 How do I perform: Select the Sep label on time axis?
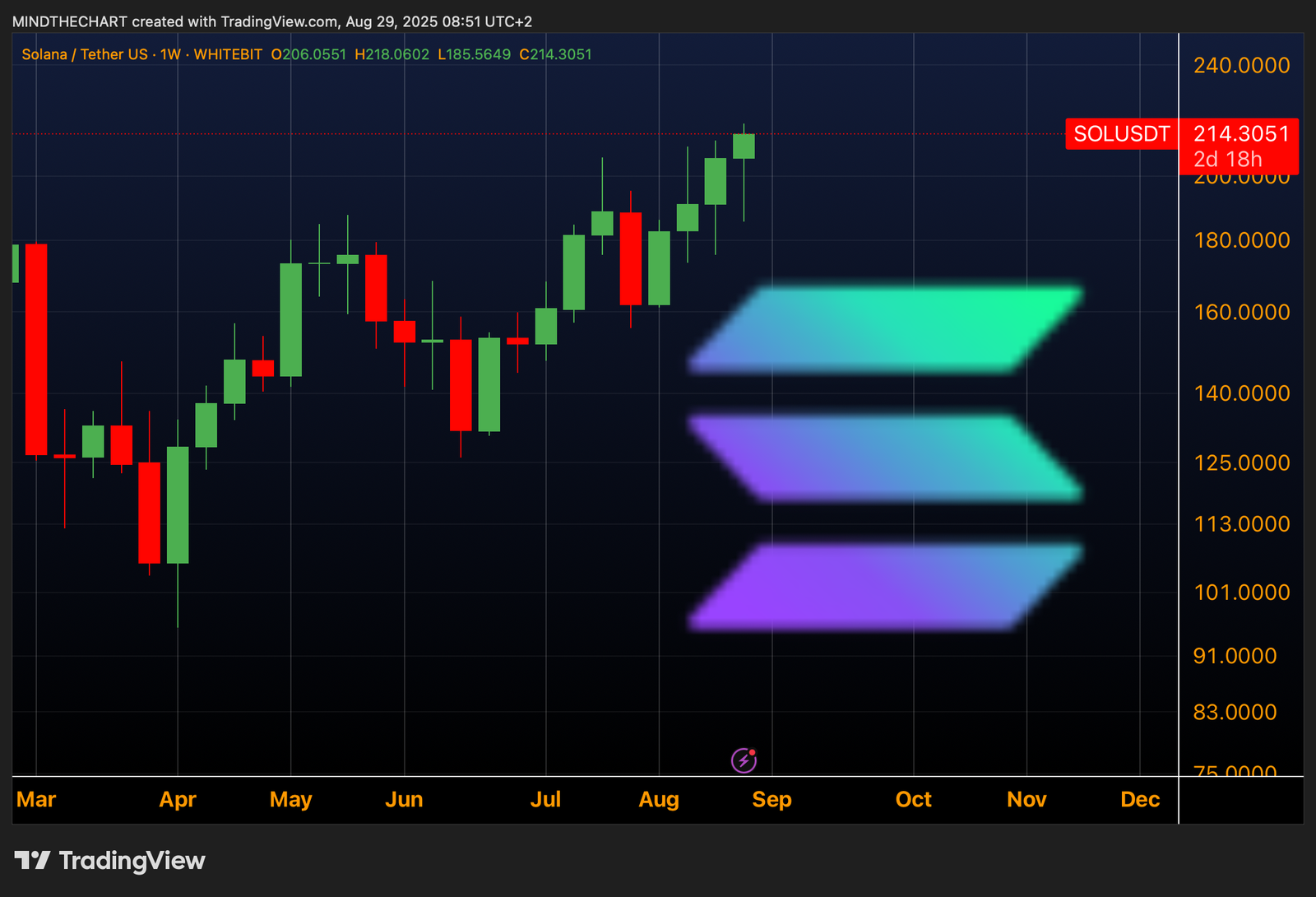click(772, 799)
